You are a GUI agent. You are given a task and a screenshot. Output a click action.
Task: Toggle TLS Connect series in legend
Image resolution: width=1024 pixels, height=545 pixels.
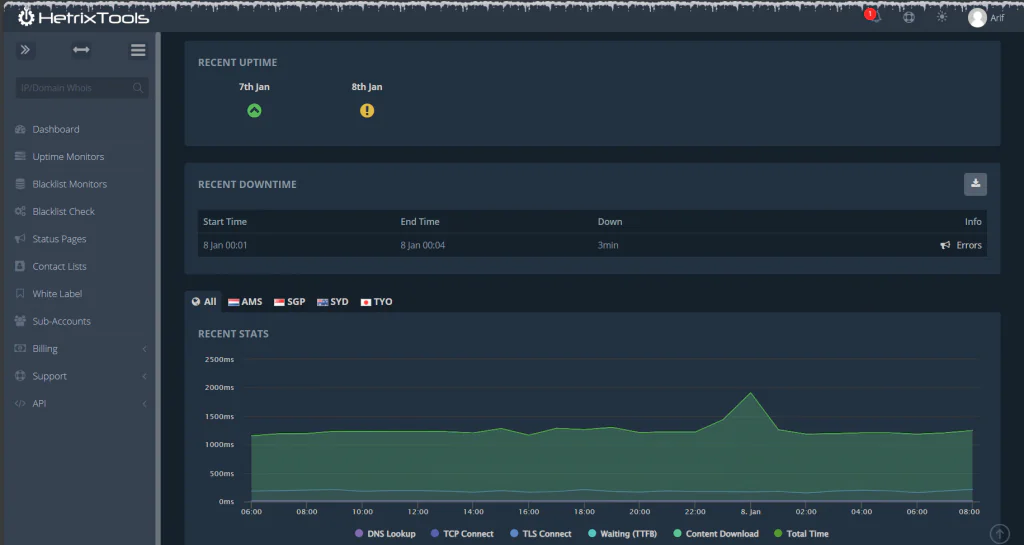[x=540, y=533]
